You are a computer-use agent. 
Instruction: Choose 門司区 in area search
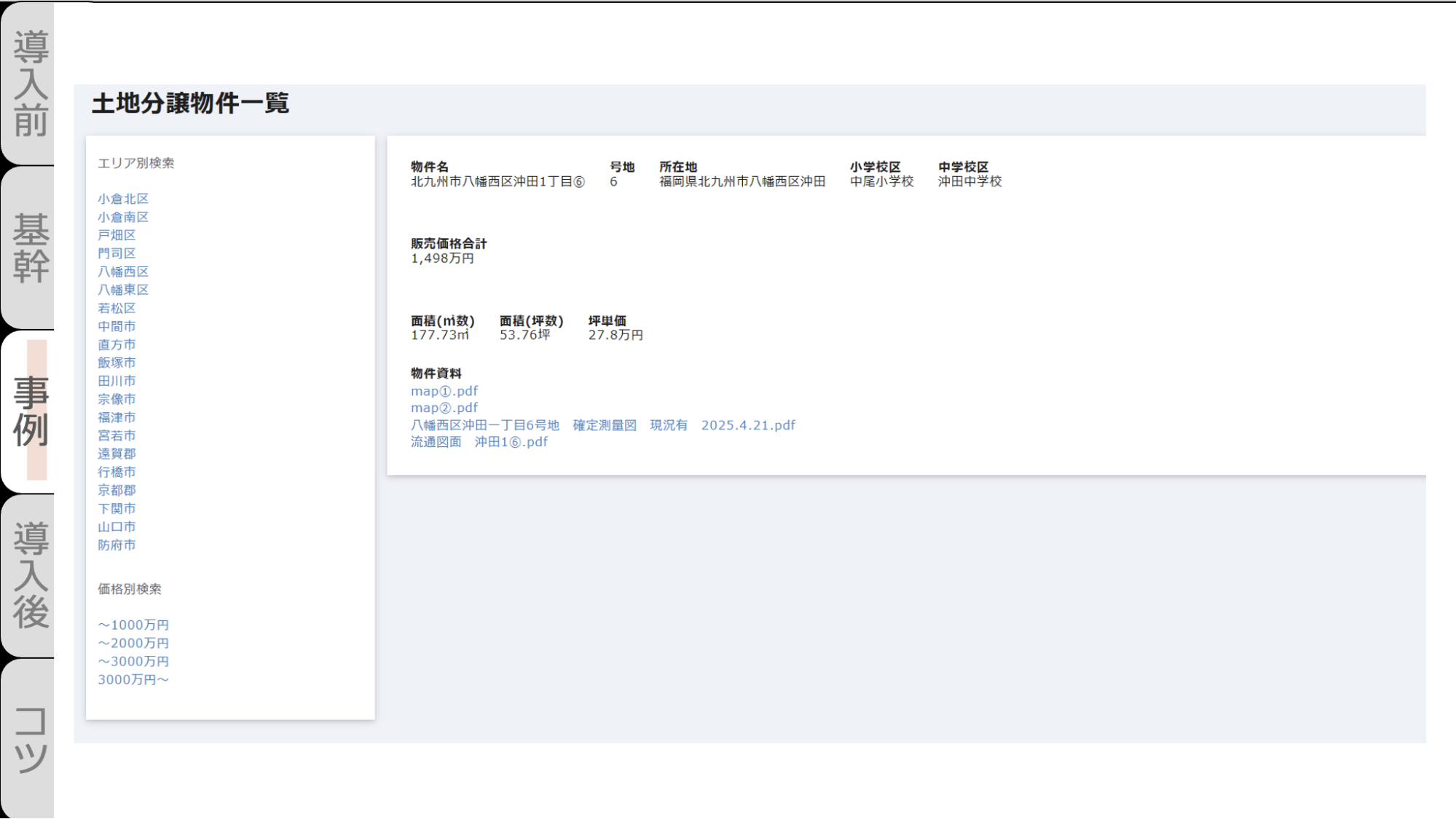tap(117, 253)
